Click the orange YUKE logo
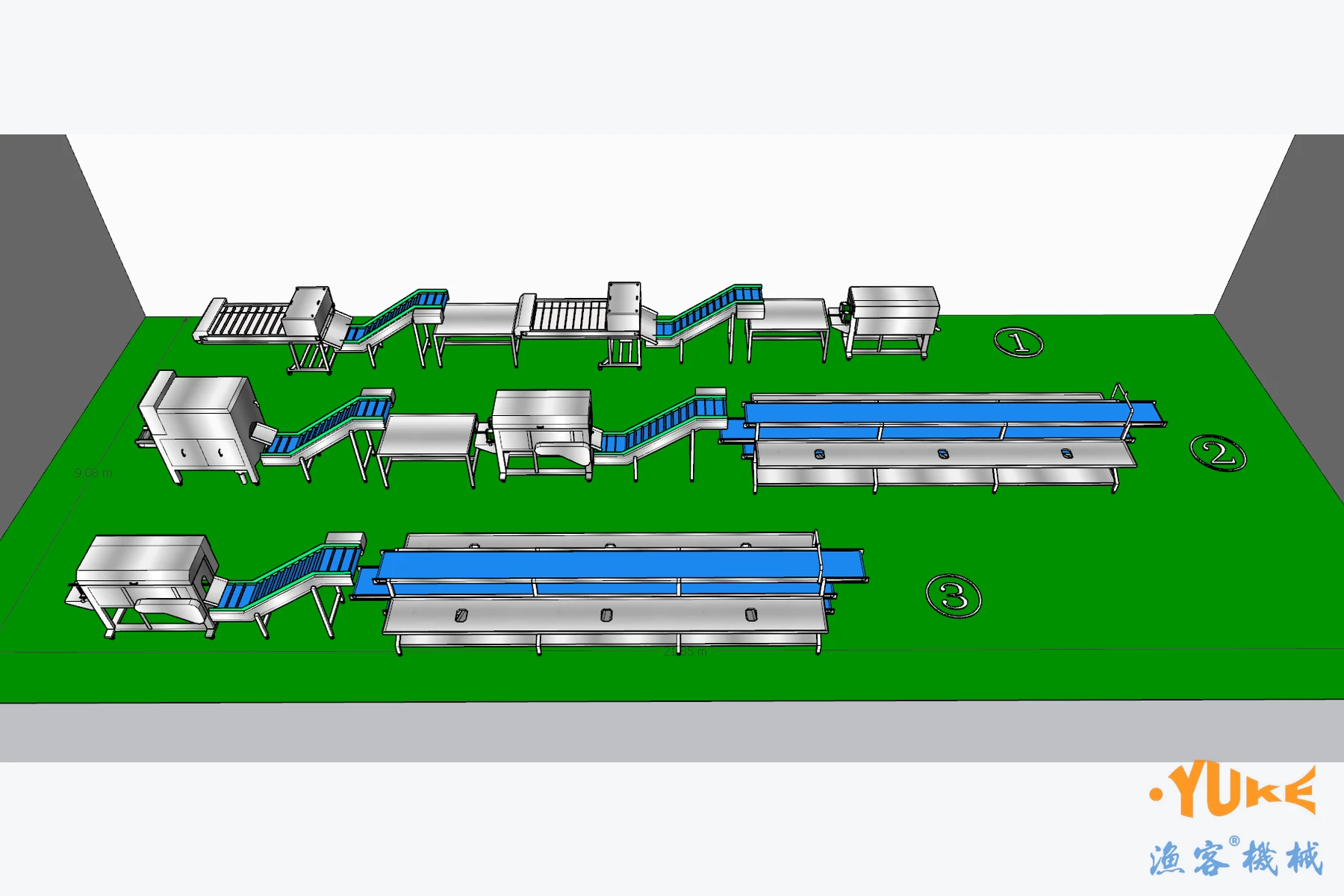The width and height of the screenshot is (1344, 896). point(1233,789)
